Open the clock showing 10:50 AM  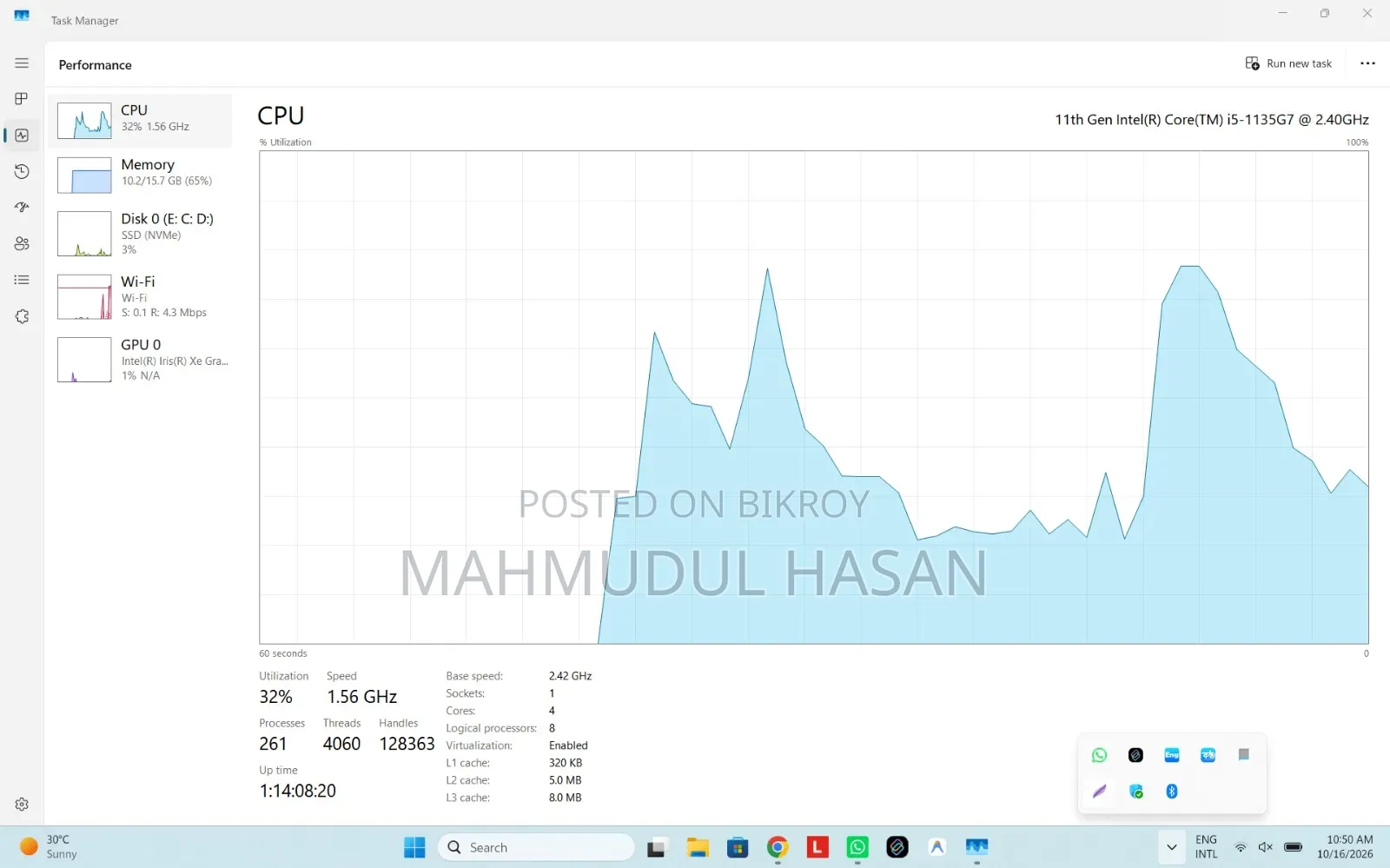pyautogui.click(x=1345, y=847)
